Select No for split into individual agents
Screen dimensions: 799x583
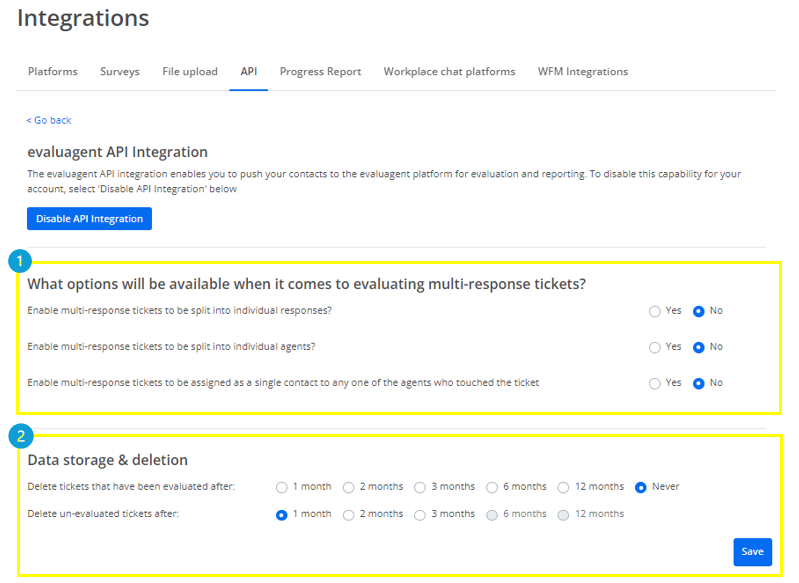coord(699,348)
